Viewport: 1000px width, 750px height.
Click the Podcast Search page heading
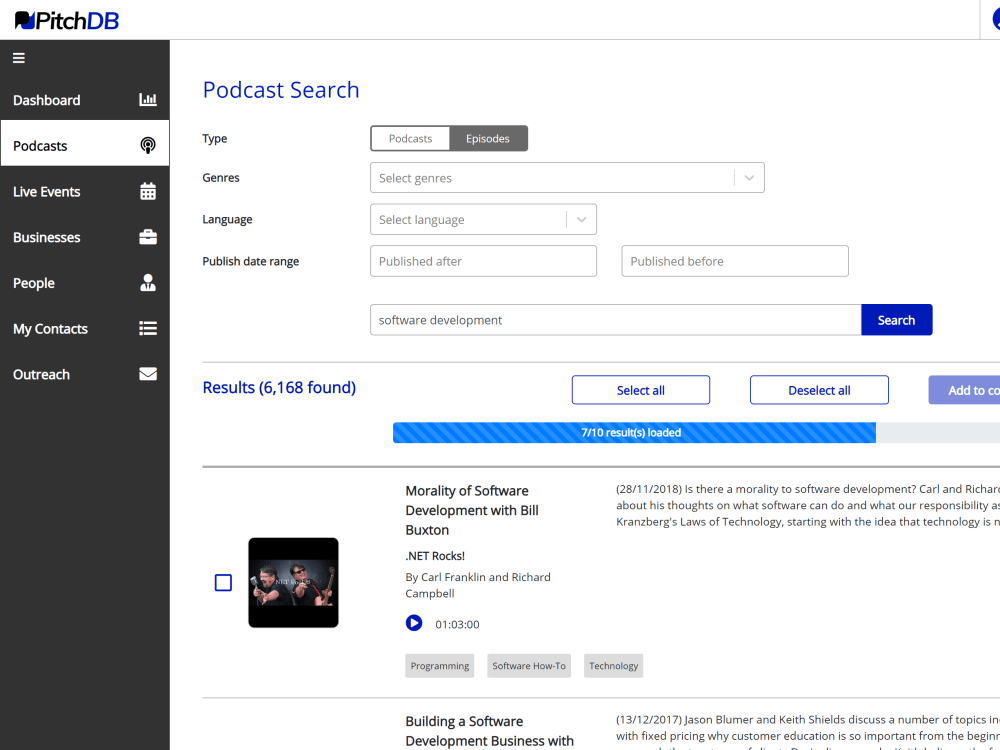point(281,90)
